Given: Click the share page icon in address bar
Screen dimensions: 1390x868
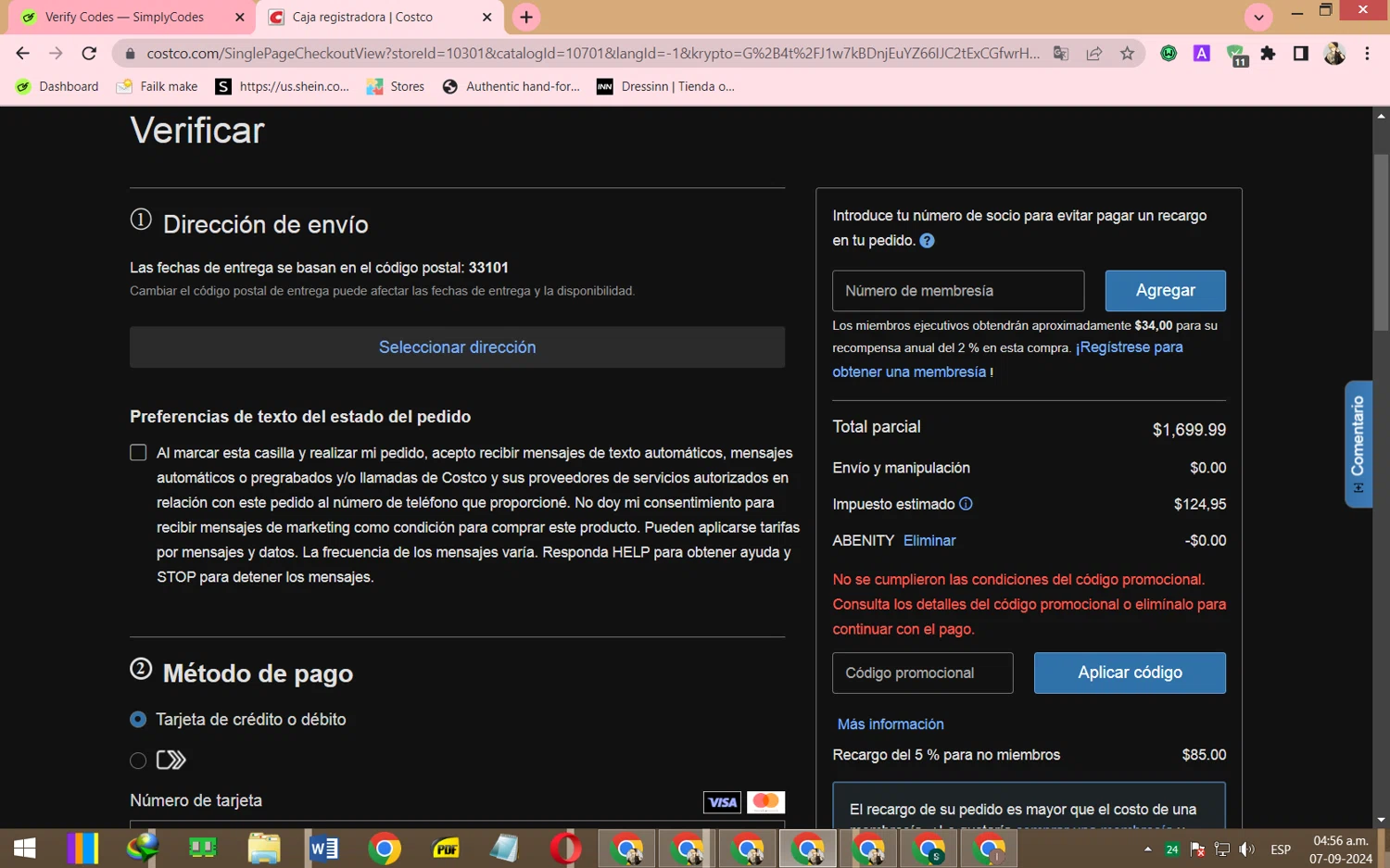Looking at the screenshot, I should pos(1093,54).
